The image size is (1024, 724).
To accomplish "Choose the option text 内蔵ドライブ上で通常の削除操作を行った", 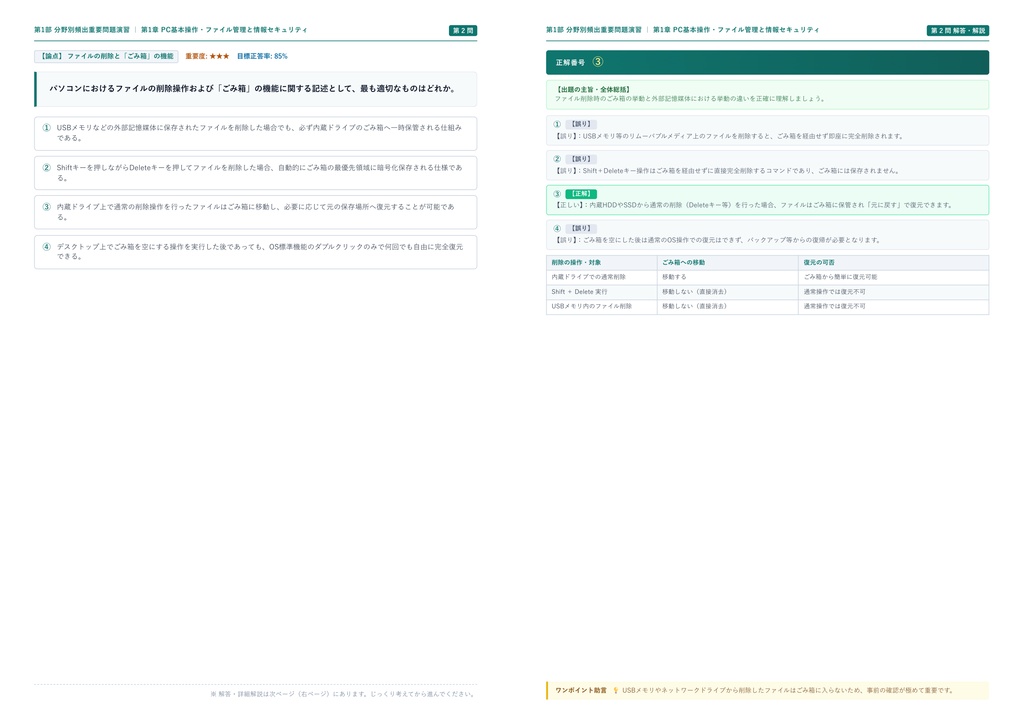I will tap(255, 212).
